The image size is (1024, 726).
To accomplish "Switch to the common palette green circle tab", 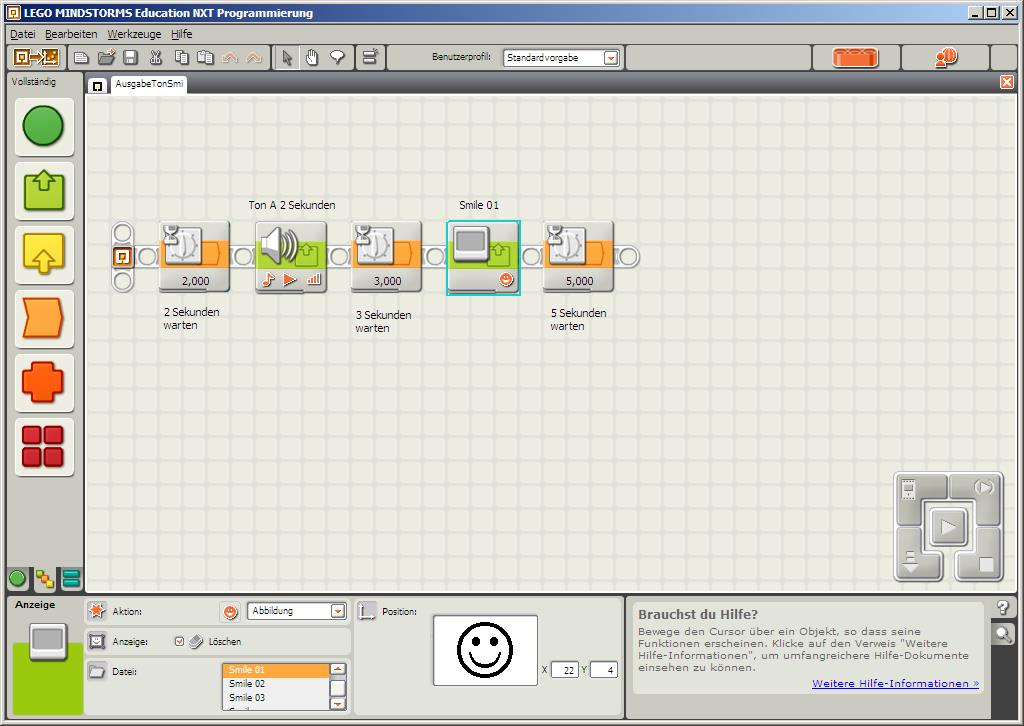I will pyautogui.click(x=18, y=579).
